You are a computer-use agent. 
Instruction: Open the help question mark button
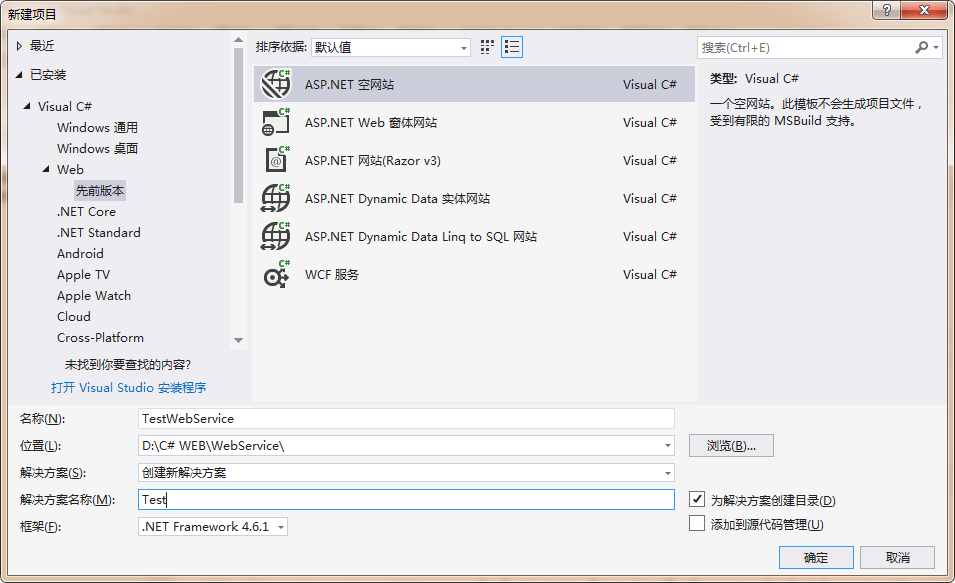click(886, 10)
